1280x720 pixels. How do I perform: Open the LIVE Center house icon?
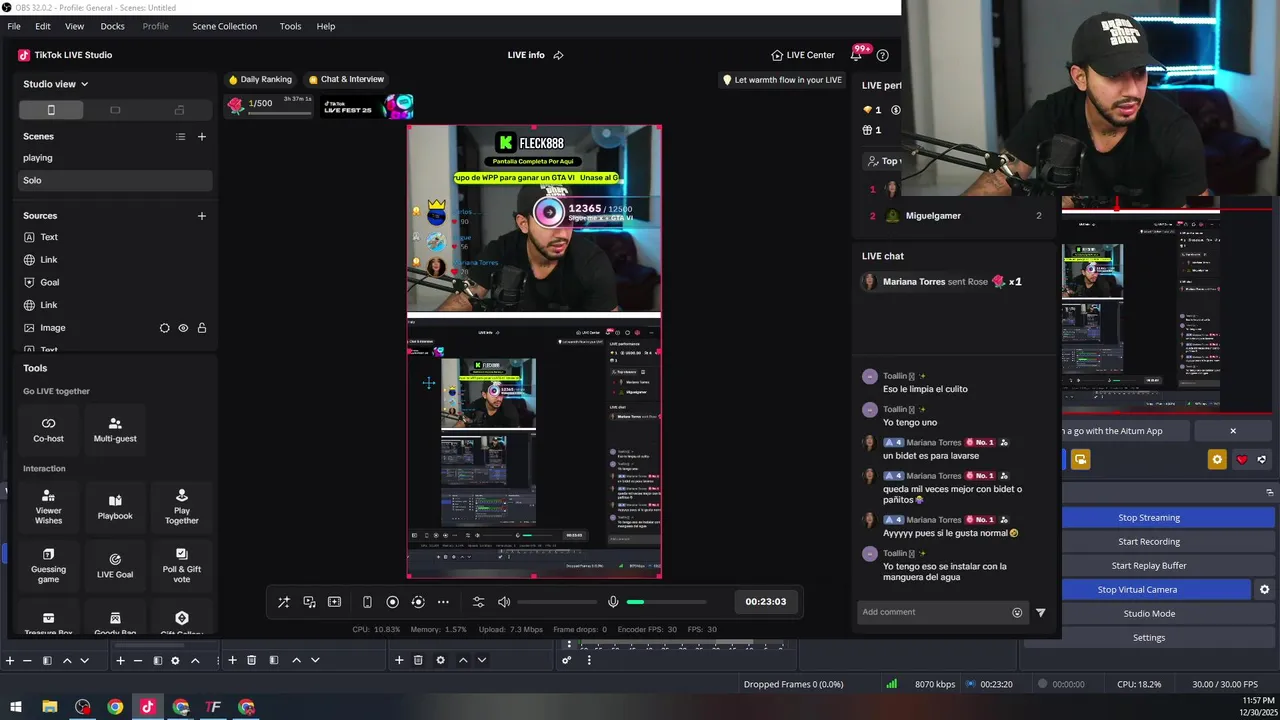(x=777, y=55)
